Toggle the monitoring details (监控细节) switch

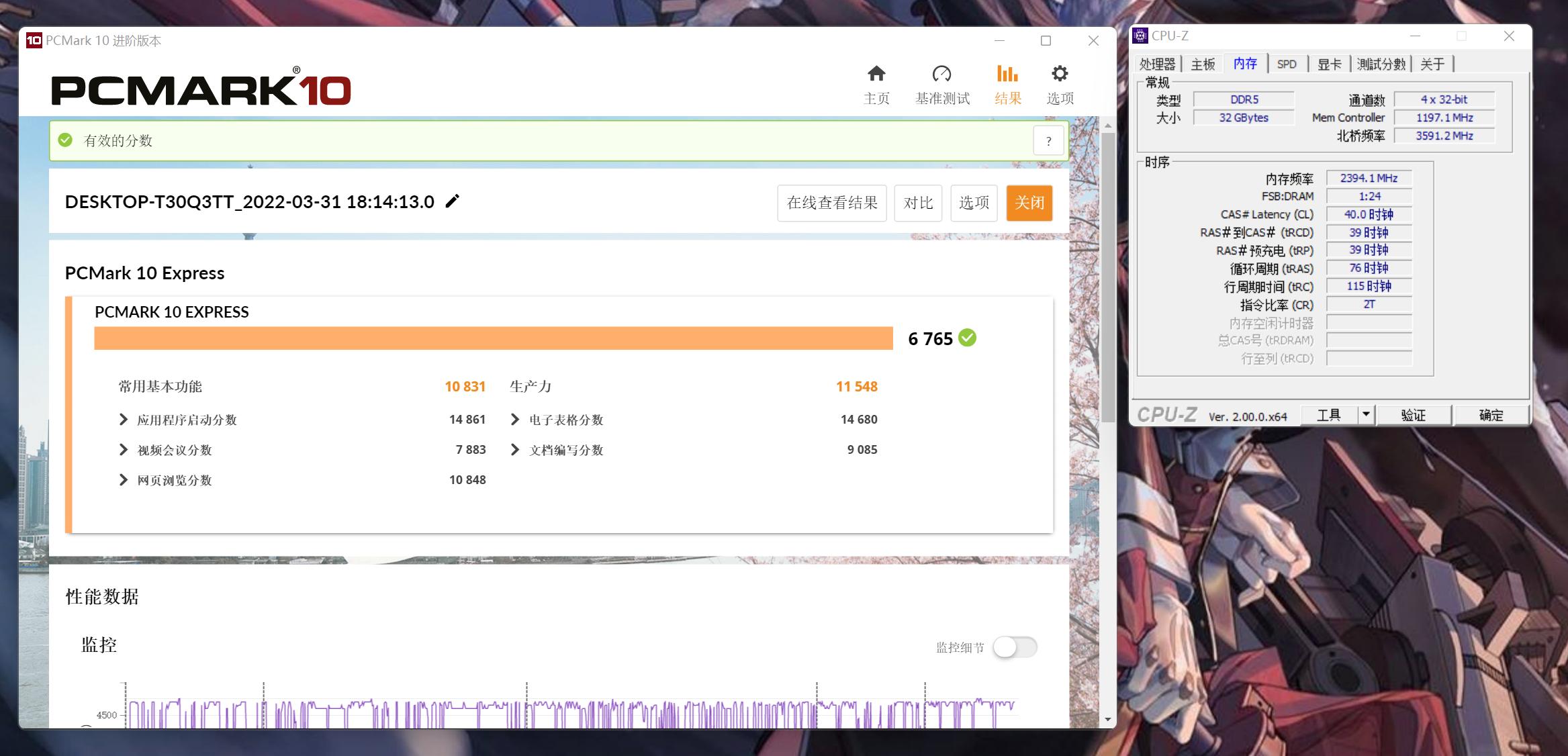click(x=1015, y=647)
